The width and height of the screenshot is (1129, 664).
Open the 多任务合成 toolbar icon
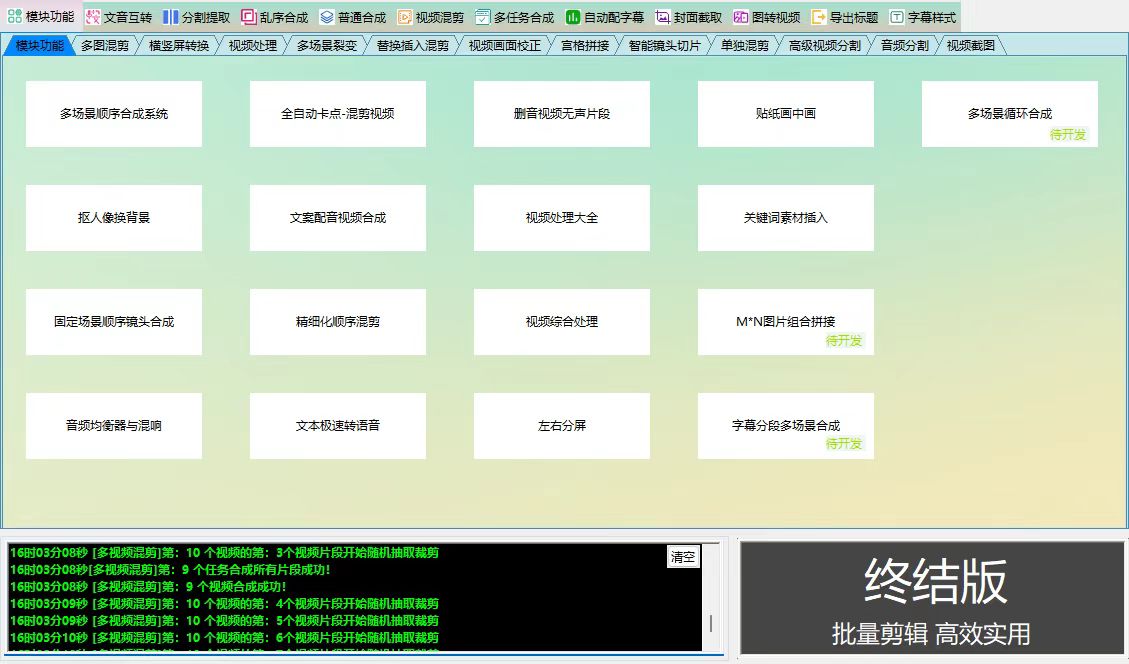click(483, 17)
